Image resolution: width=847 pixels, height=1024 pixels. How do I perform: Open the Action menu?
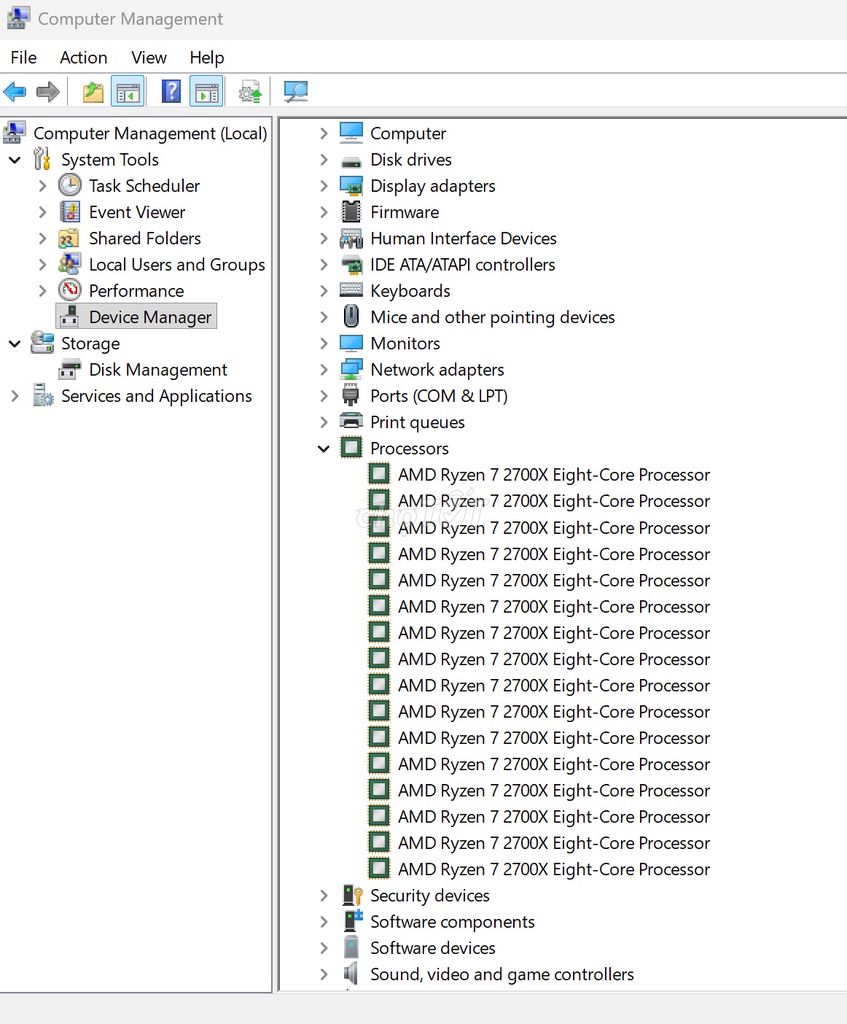pyautogui.click(x=84, y=57)
